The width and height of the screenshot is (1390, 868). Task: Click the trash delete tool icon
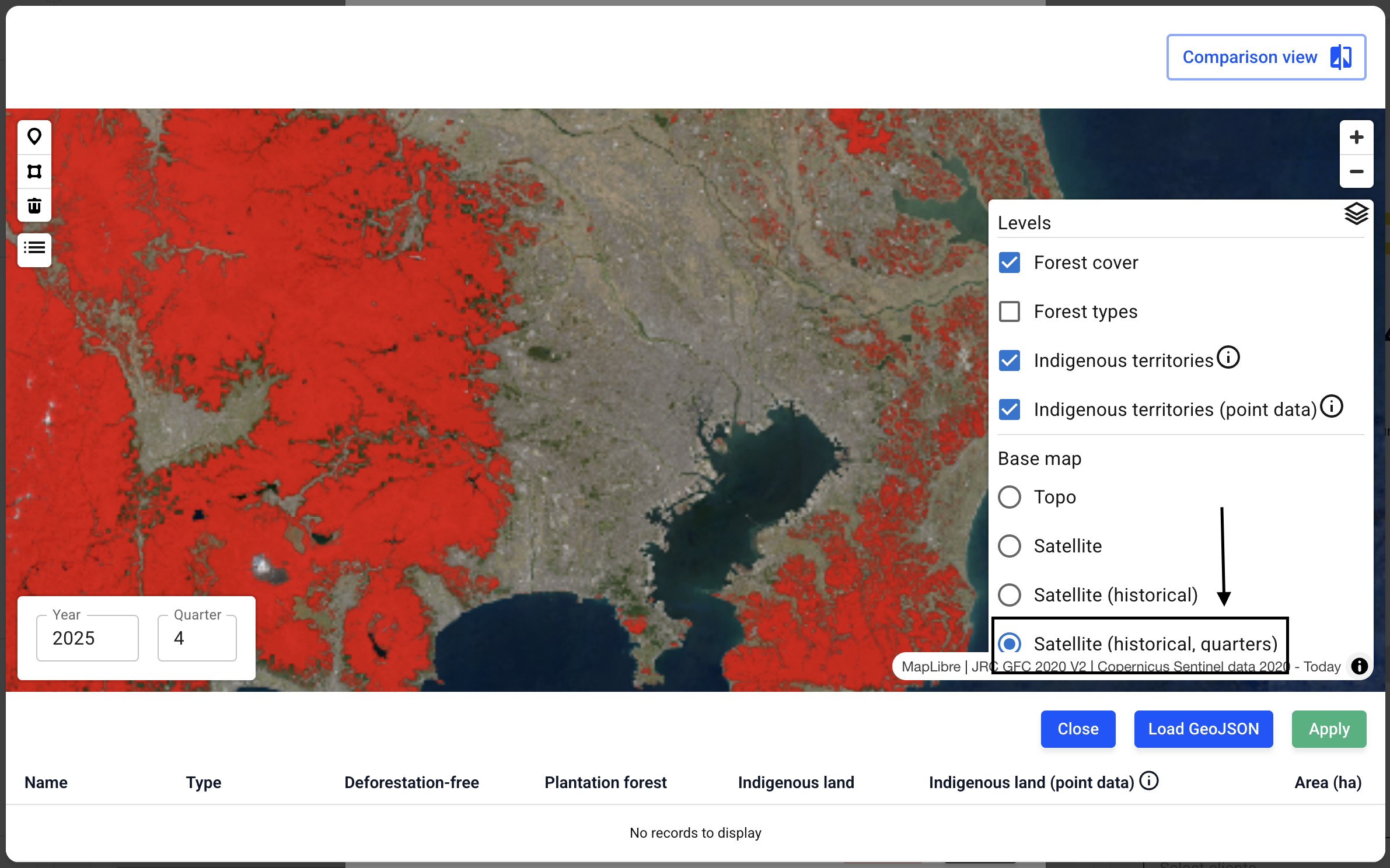(x=34, y=205)
